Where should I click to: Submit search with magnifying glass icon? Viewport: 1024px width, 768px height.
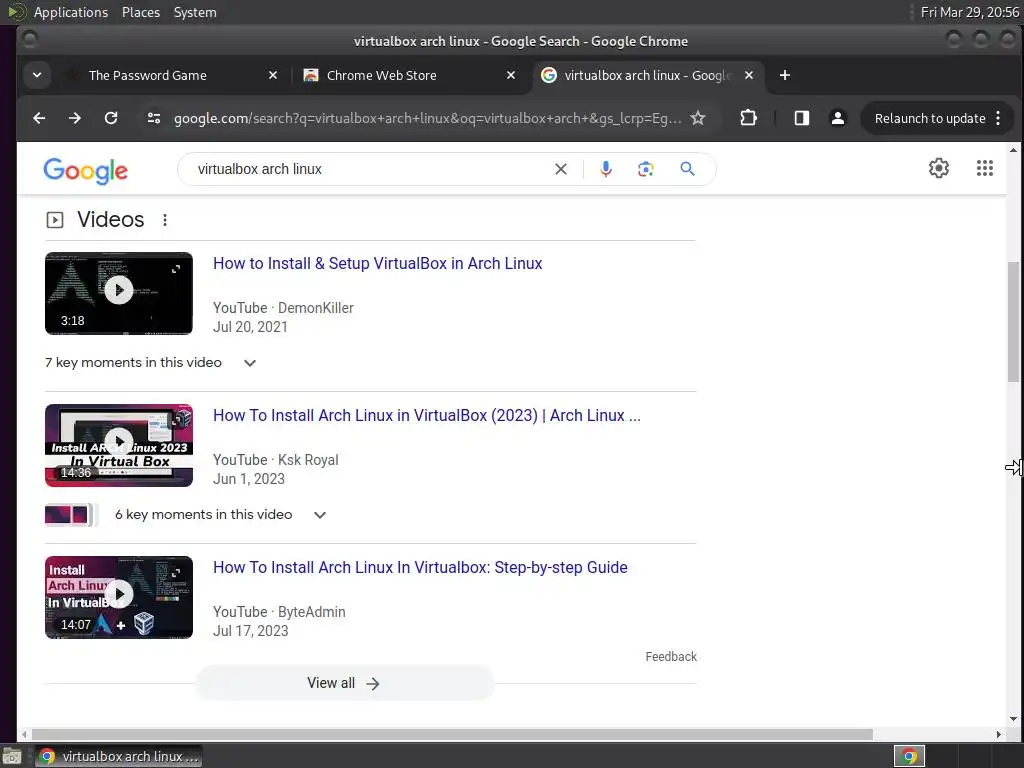pos(687,169)
